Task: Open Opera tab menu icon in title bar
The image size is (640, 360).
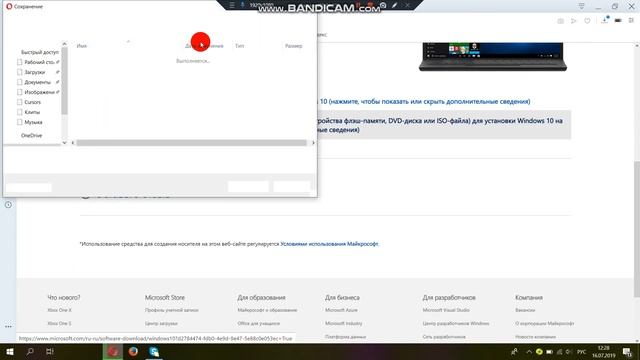Action: coord(581,6)
